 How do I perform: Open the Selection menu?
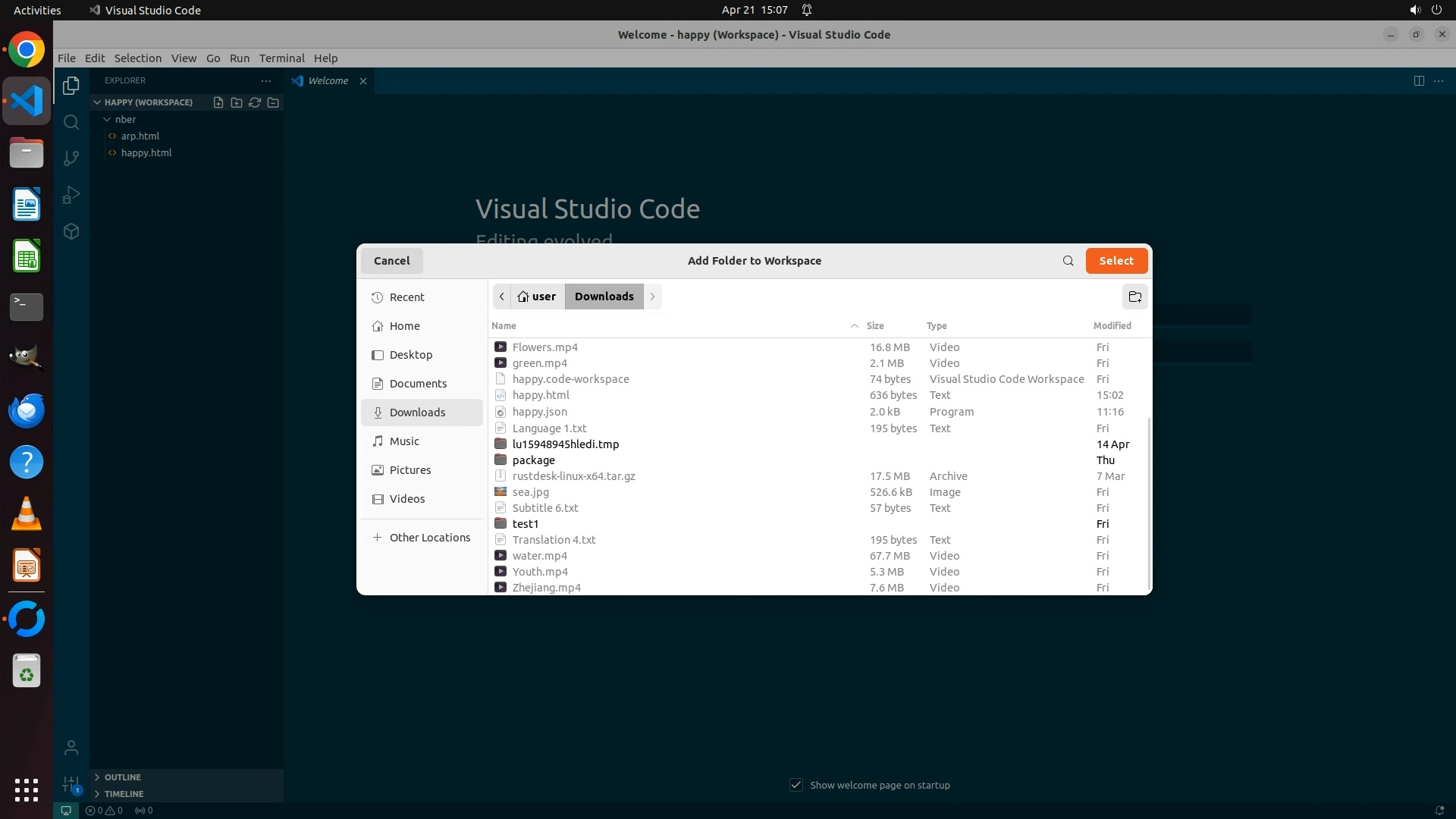[x=137, y=58]
